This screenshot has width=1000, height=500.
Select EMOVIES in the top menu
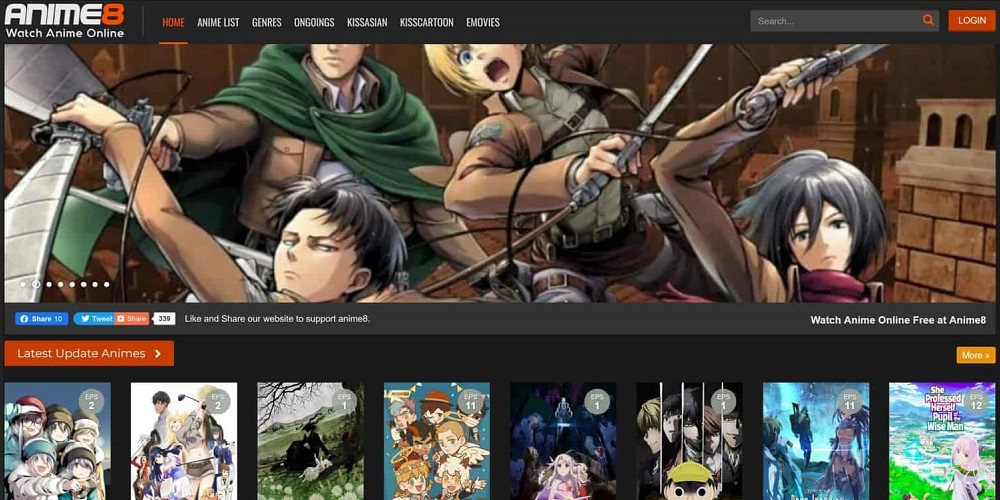(x=483, y=22)
